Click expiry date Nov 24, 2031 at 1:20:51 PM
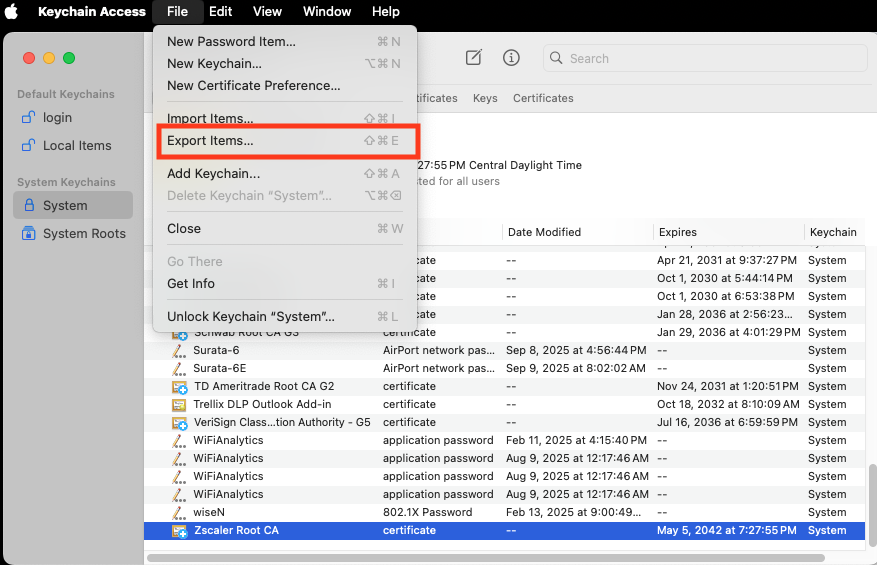Viewport: 877px width, 565px height. (x=728, y=386)
